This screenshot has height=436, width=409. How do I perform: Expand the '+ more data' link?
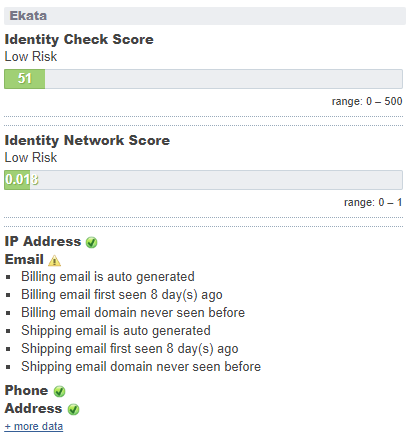click(34, 426)
